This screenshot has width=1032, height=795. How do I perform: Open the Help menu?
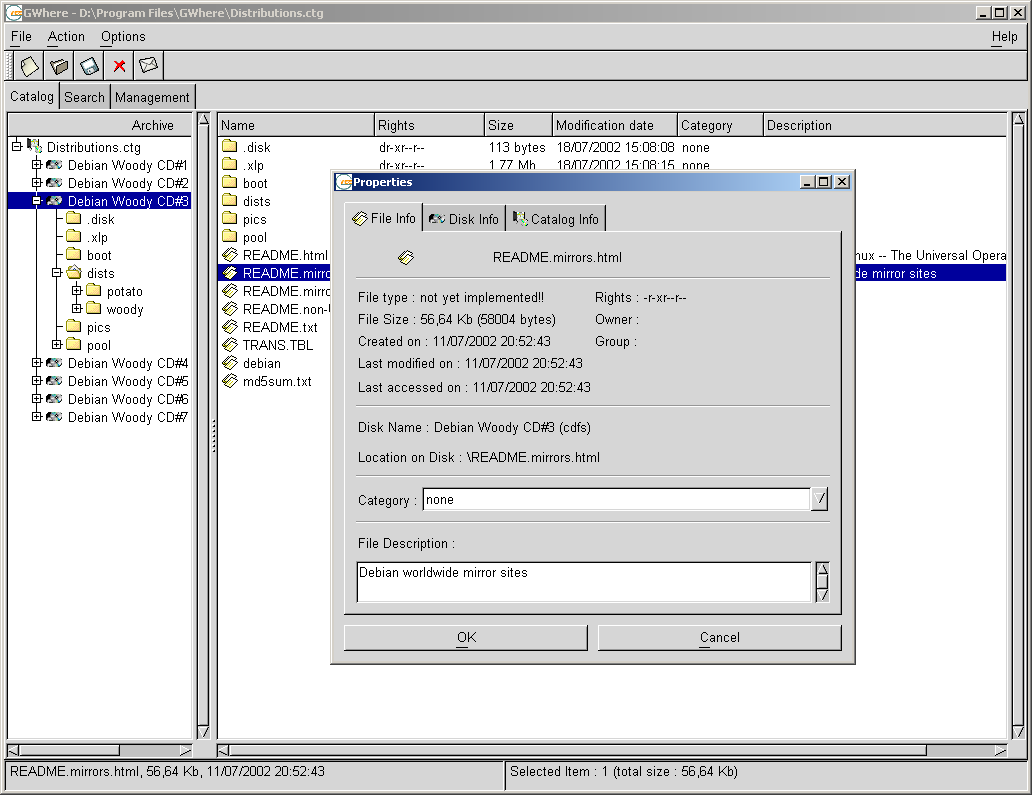[x=1004, y=37]
